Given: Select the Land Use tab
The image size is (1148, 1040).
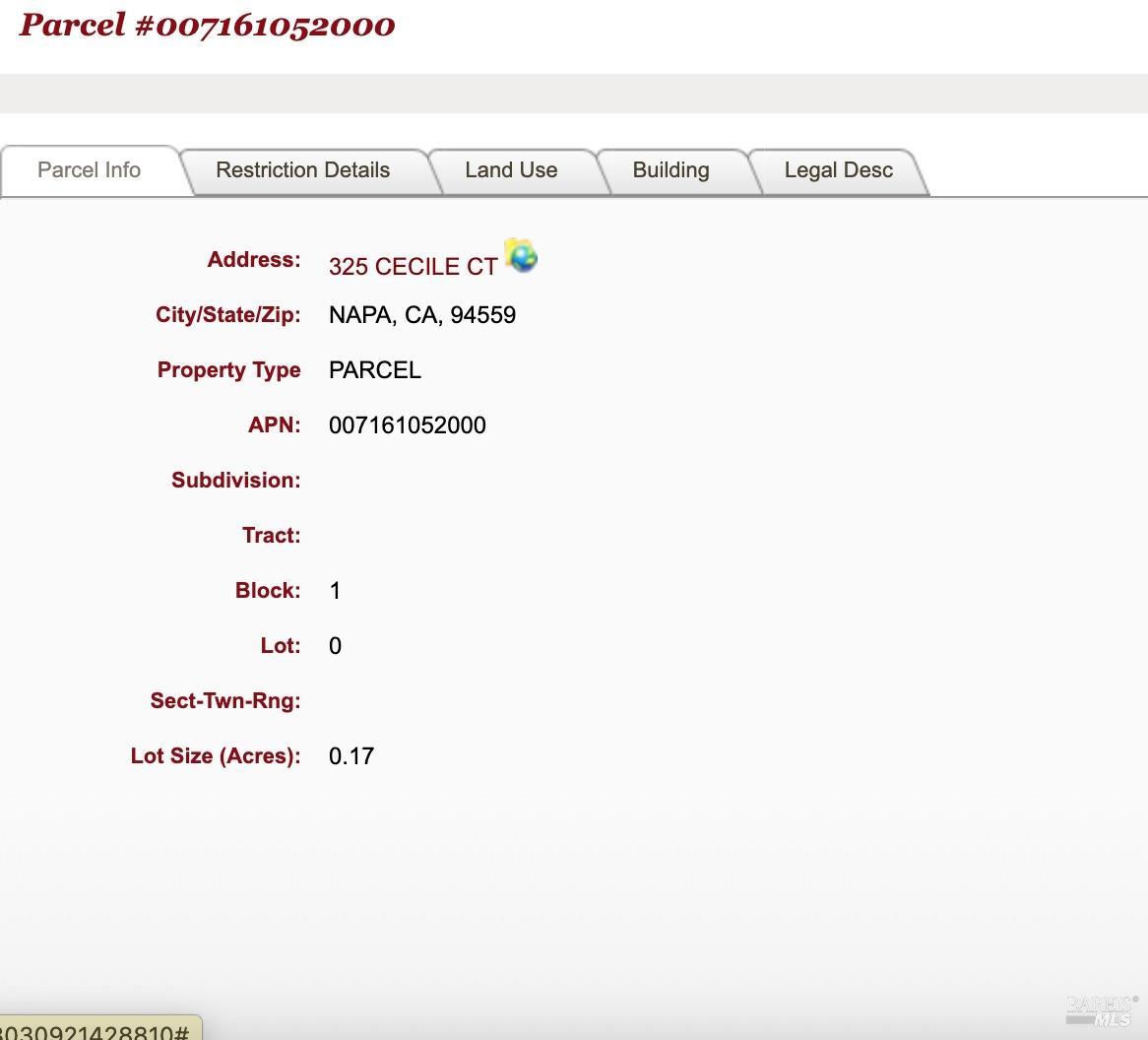Looking at the screenshot, I should (511, 170).
